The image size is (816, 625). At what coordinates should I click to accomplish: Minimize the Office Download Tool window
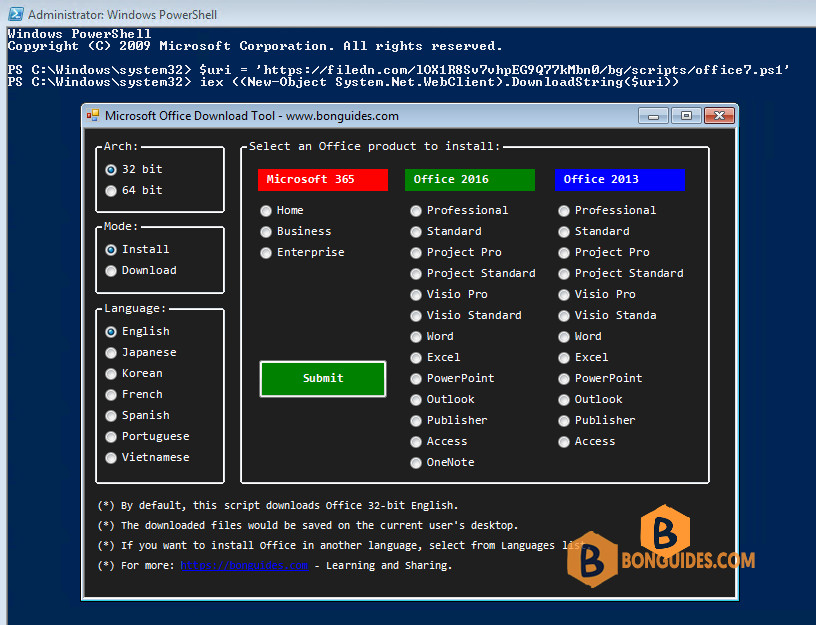click(x=654, y=116)
